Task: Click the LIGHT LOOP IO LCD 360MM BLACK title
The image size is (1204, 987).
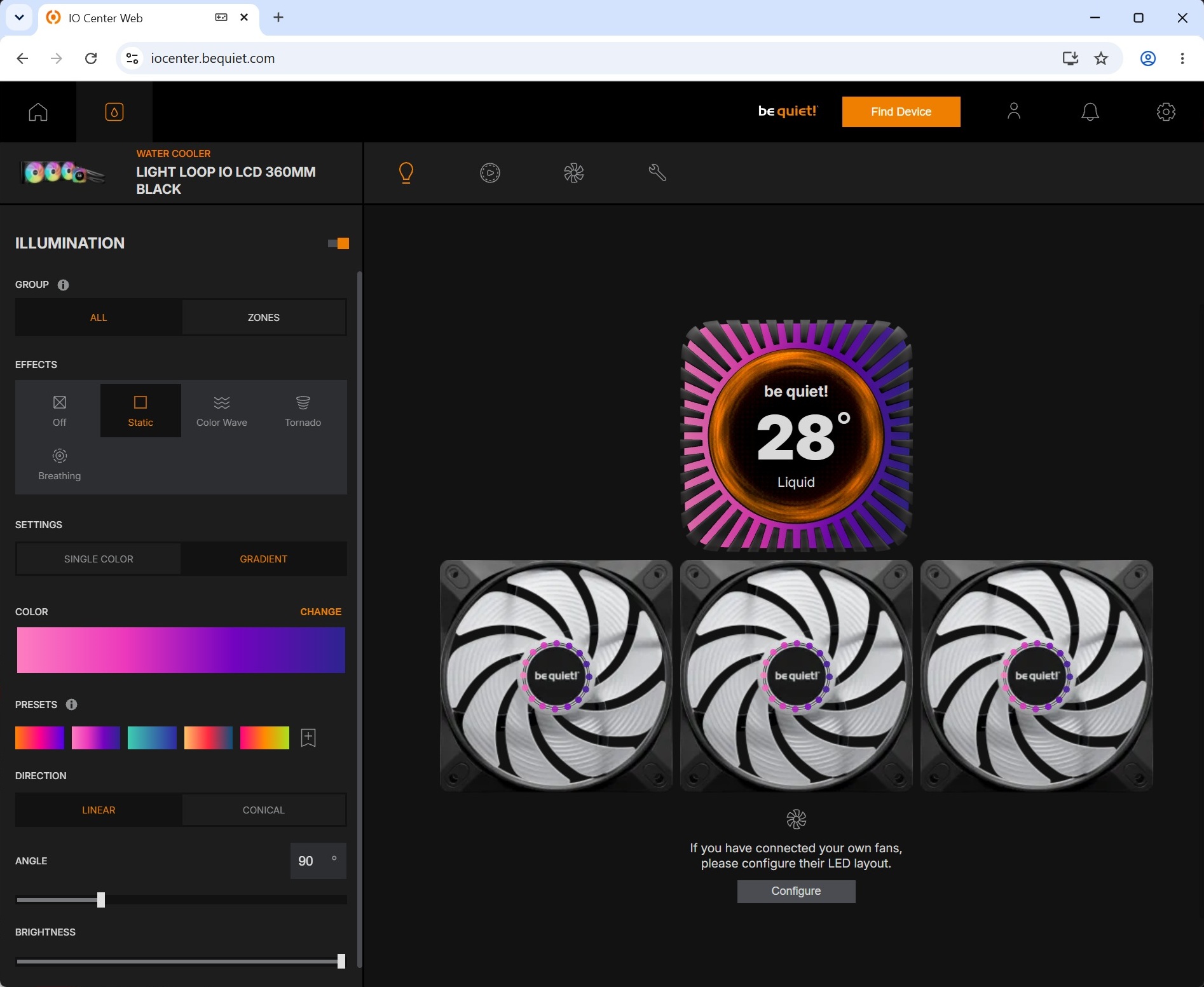Action: point(226,180)
